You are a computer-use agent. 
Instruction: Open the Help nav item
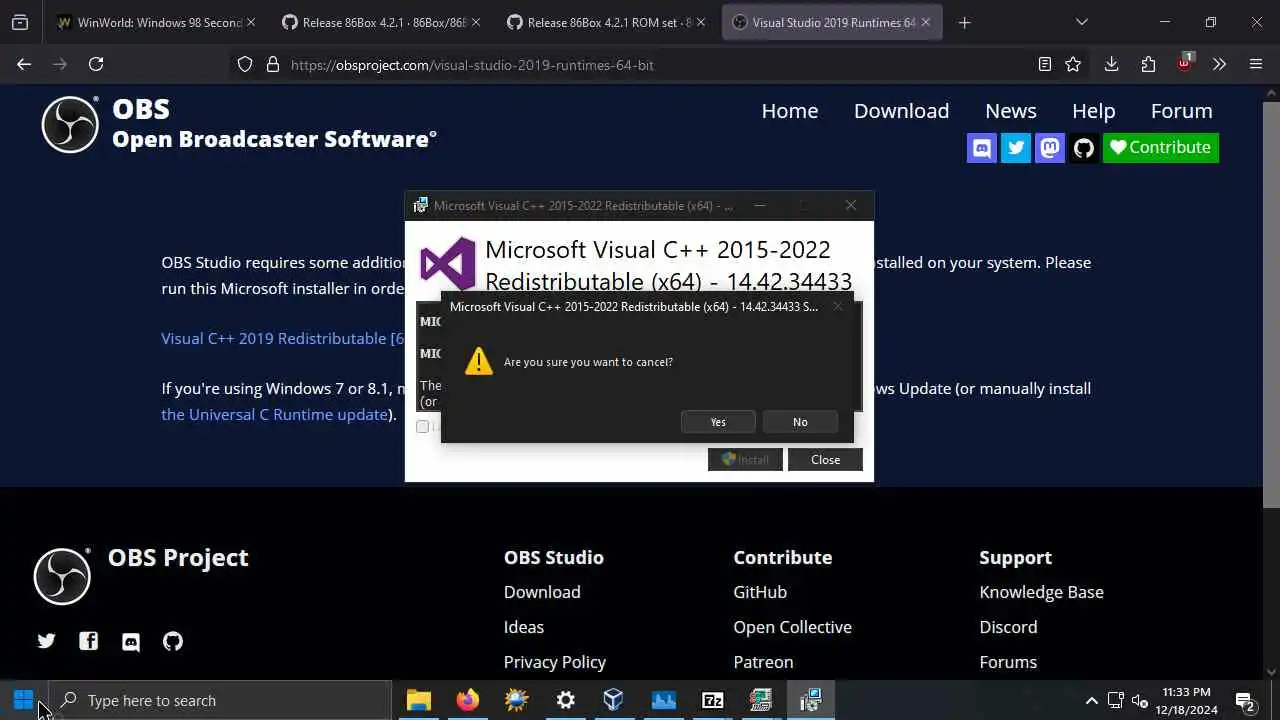pyautogui.click(x=1093, y=111)
